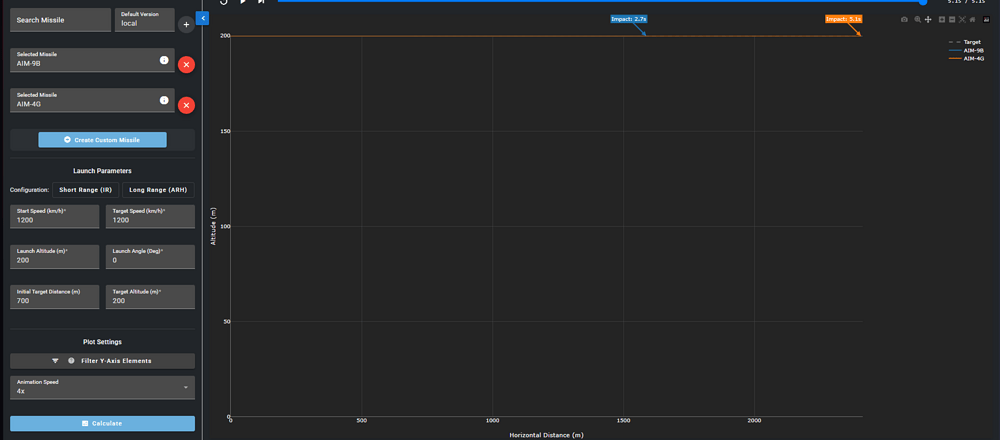Toggle AIM-4G trace in legend

pos(966,58)
